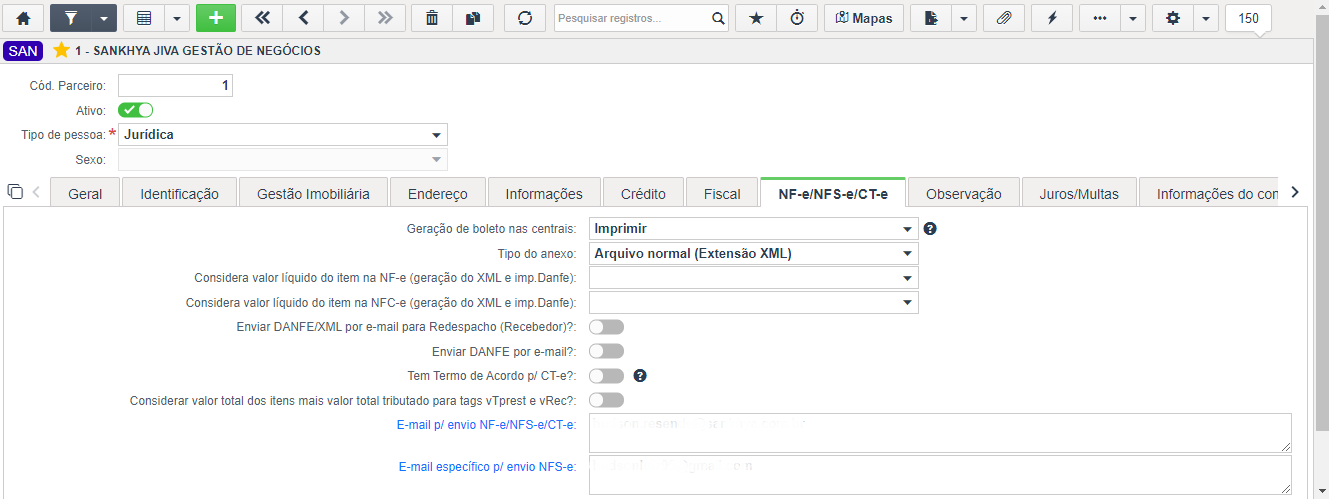Viewport: 1329px width, 499px height.
Task: Click the lightning bolt actions icon
Action: click(1052, 18)
